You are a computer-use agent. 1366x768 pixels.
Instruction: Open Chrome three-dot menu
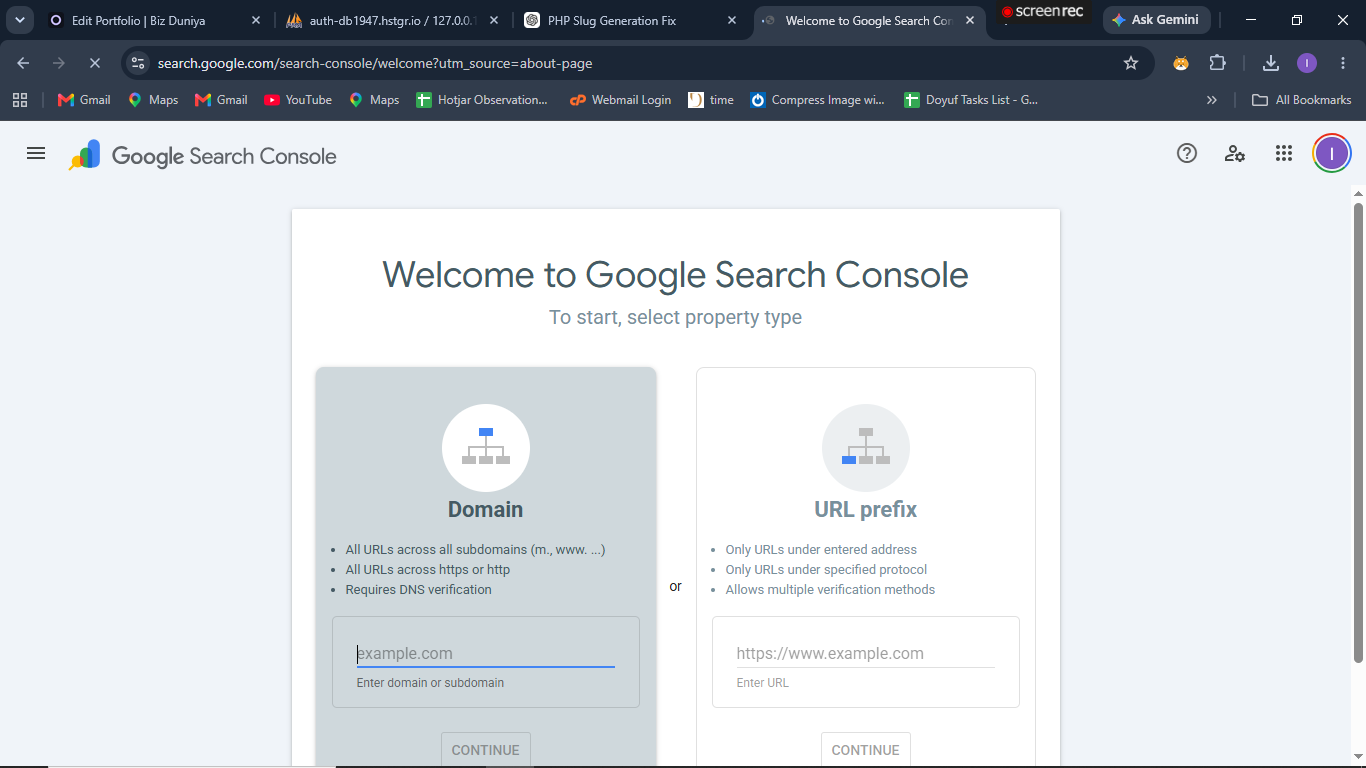click(1343, 63)
